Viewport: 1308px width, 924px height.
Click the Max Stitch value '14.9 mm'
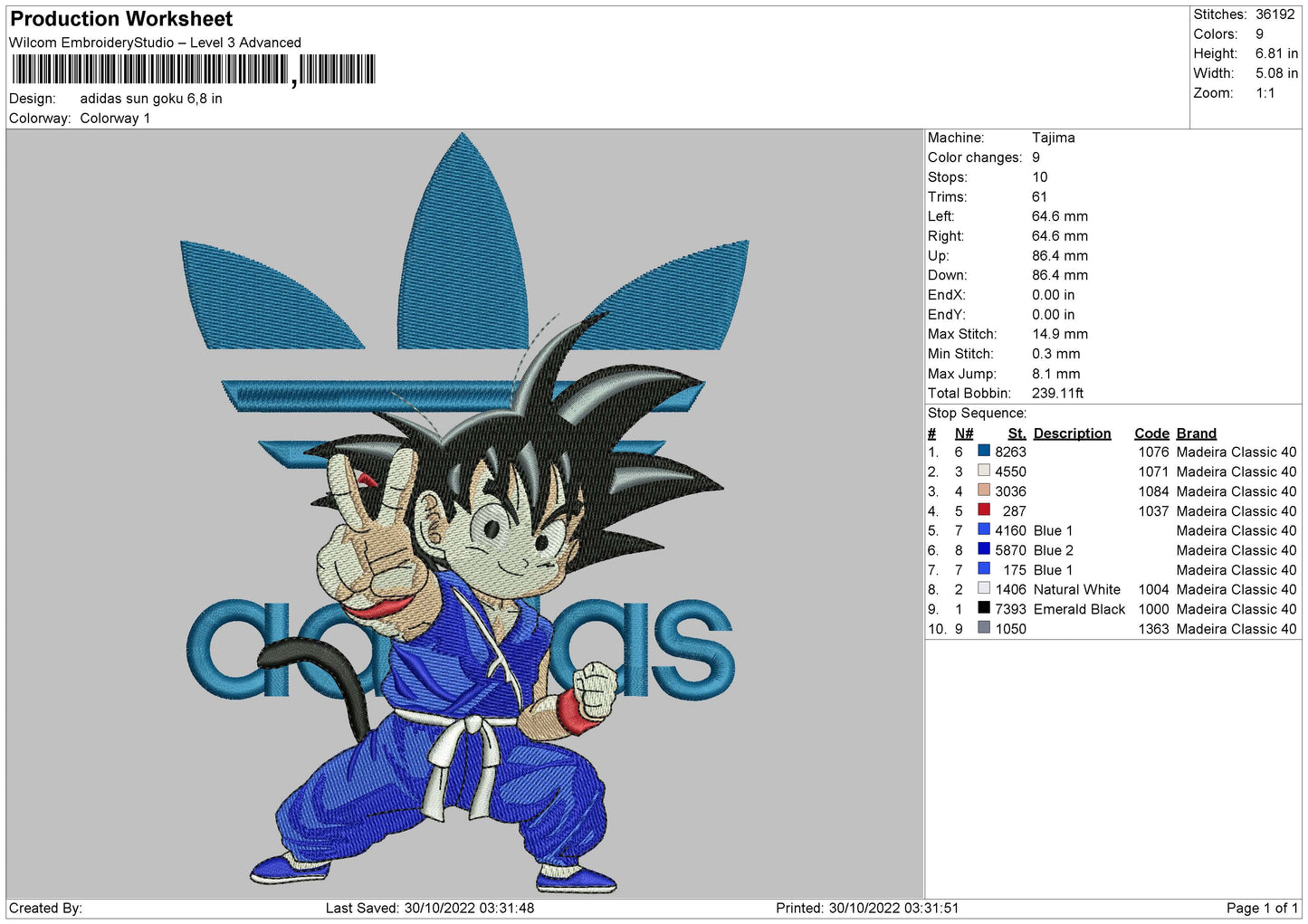pos(1060,334)
